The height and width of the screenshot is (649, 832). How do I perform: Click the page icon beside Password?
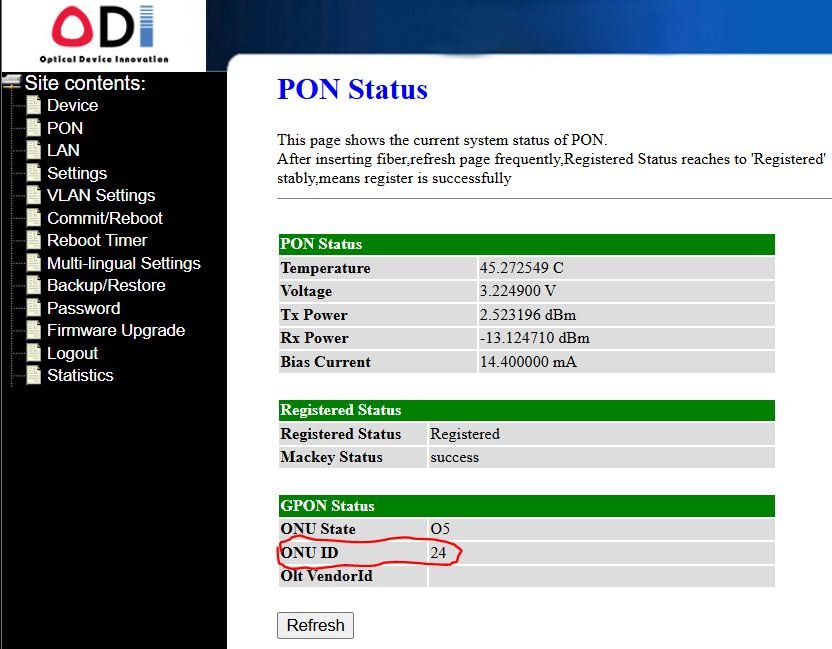tap(33, 308)
